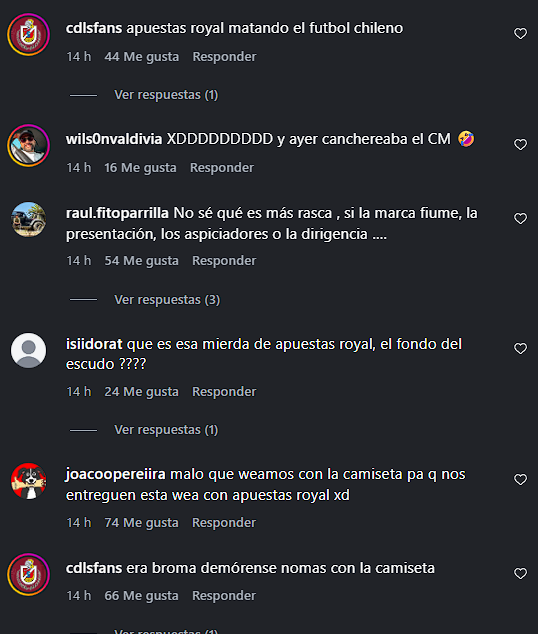Expand replies under cdlsfans apuestas royal comment
The height and width of the screenshot is (634, 538).
point(166,95)
